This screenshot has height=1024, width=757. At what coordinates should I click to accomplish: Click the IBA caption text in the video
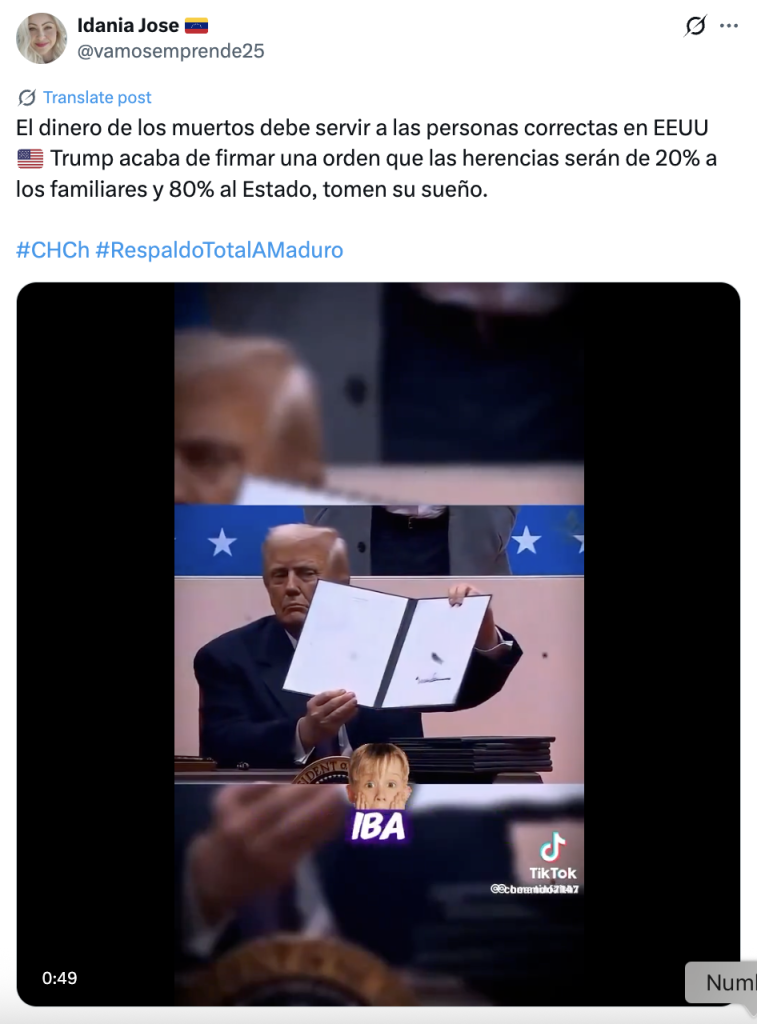[378, 827]
